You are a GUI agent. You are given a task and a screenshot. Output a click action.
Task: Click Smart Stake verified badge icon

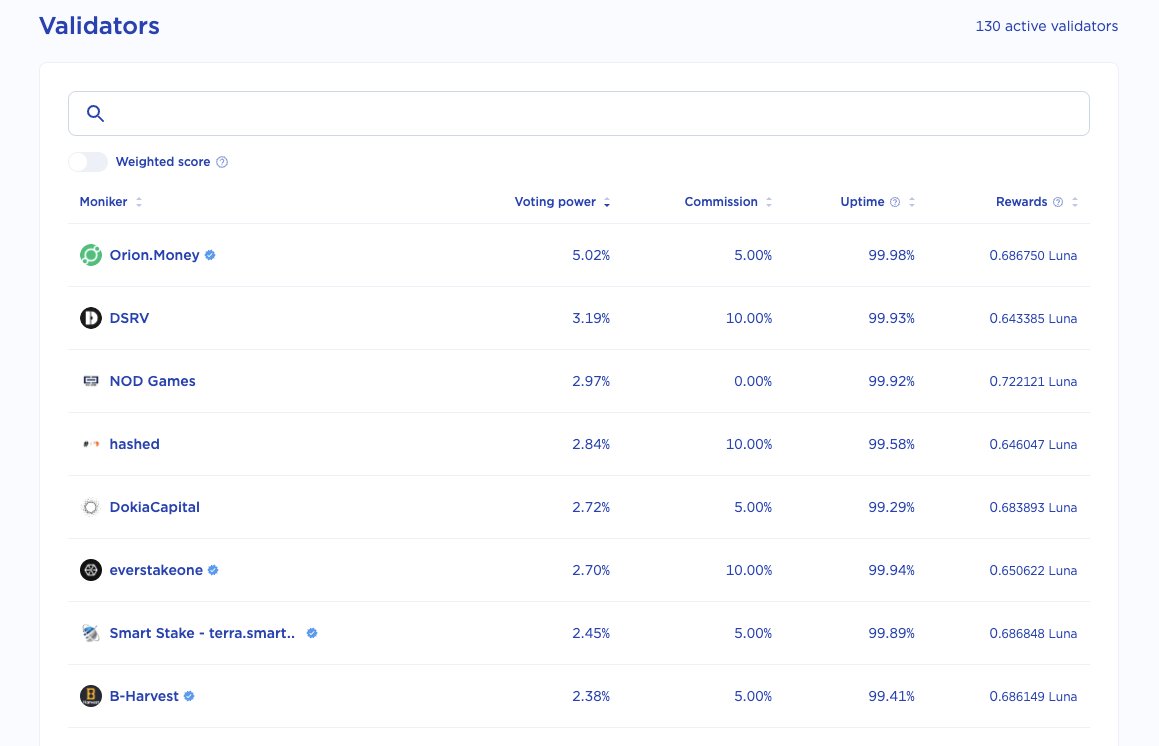(x=312, y=633)
